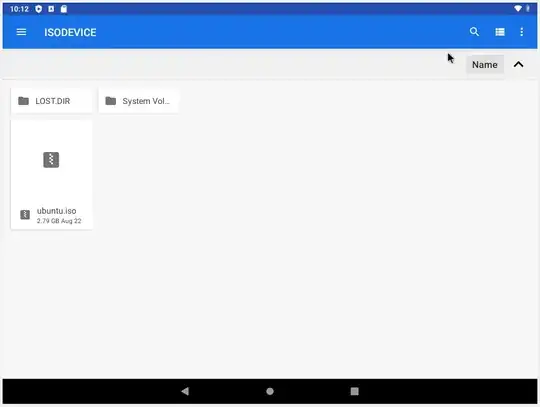Click the small archive icon beside ubuntu.iso

[x=25, y=215]
